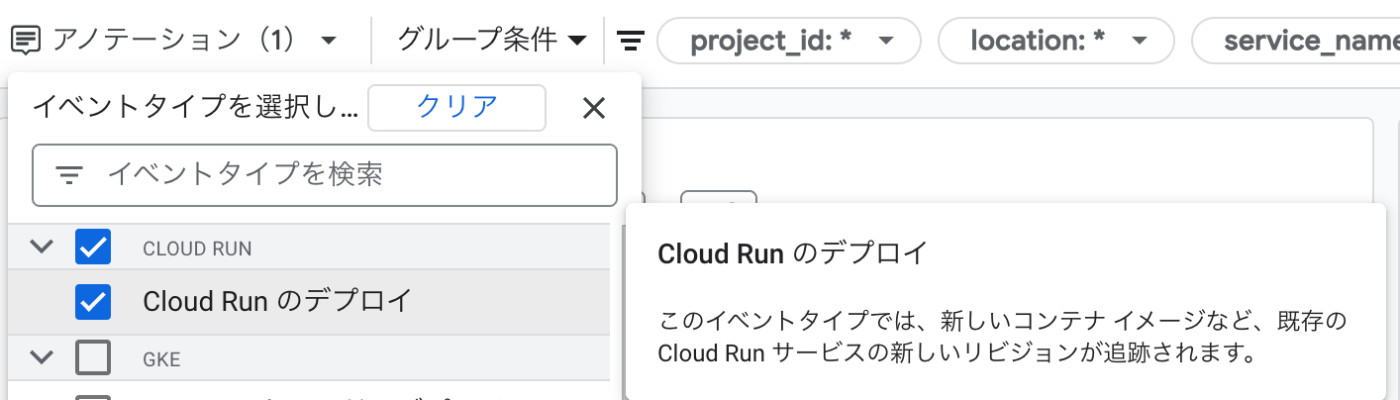1400x400 pixels.
Task: Check the GKE group checkbox
Action: tap(93, 357)
